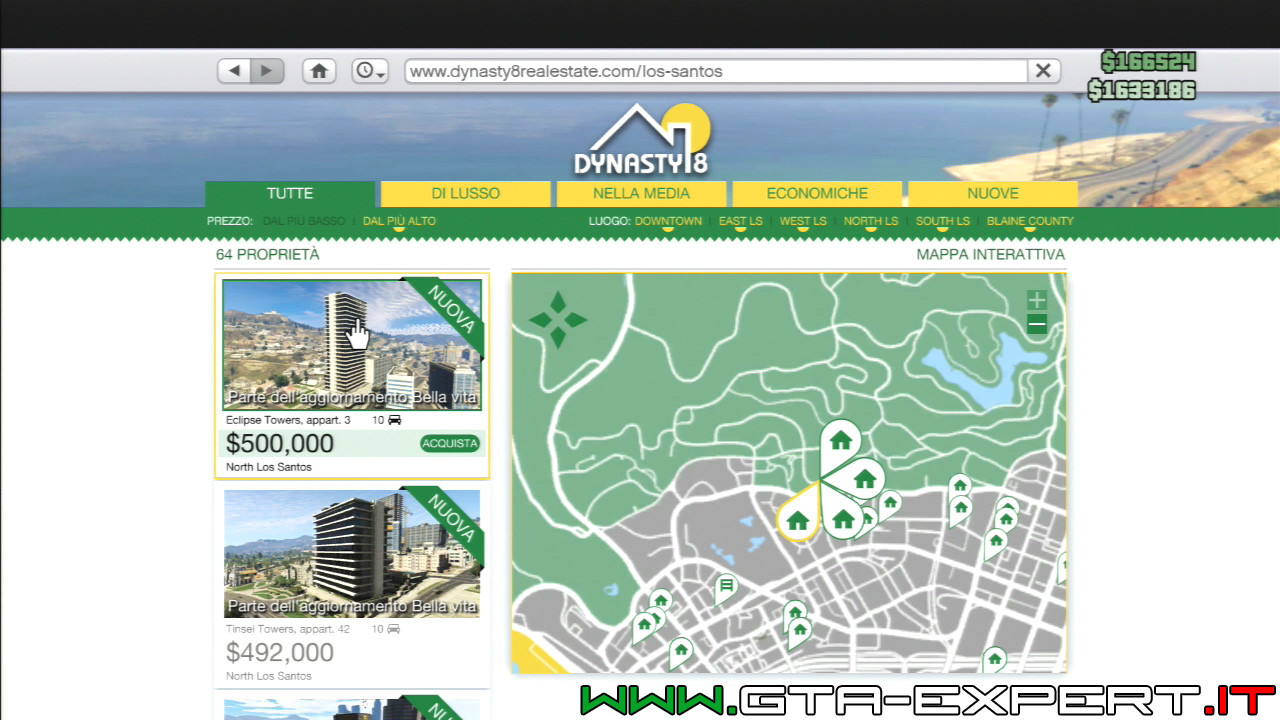Open the browser history clock dropdown

(x=370, y=71)
